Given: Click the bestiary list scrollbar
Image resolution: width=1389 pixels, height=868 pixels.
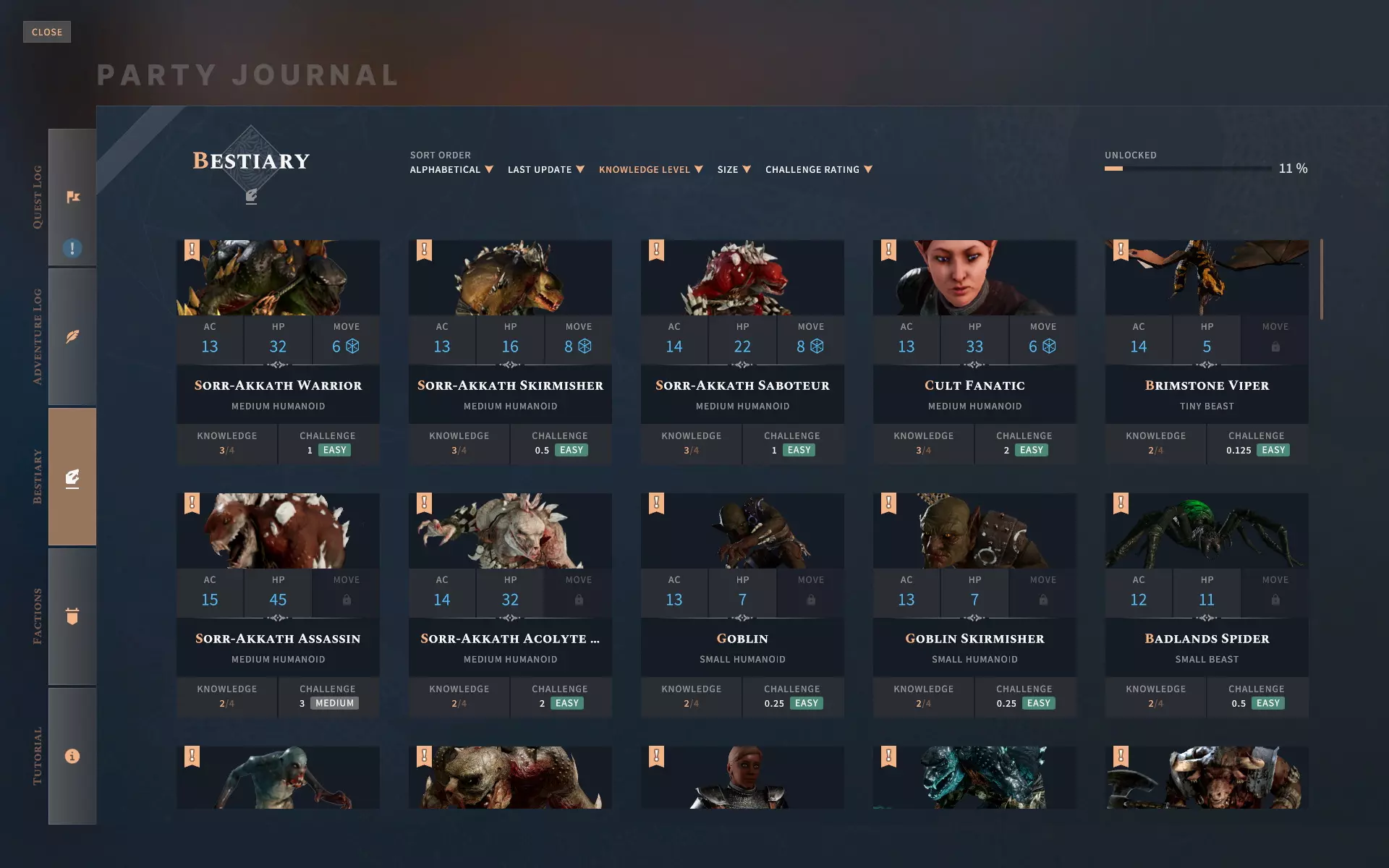Looking at the screenshot, I should (1322, 279).
